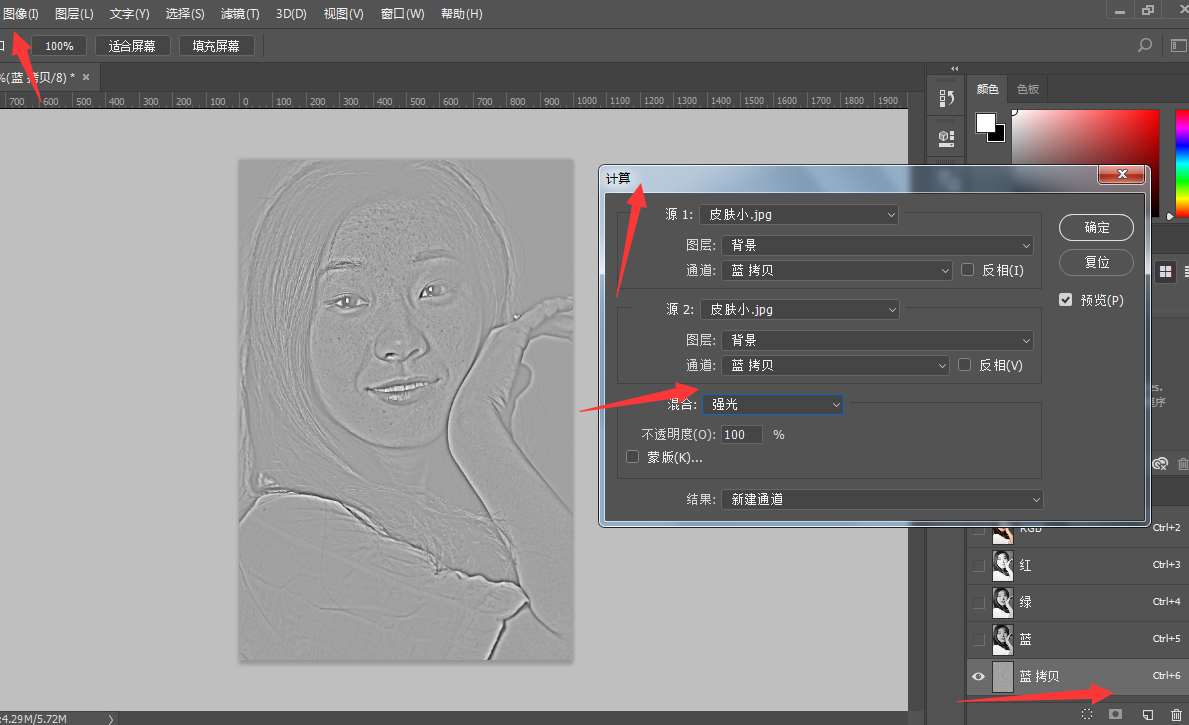Click the 复位 reset button

(1096, 262)
